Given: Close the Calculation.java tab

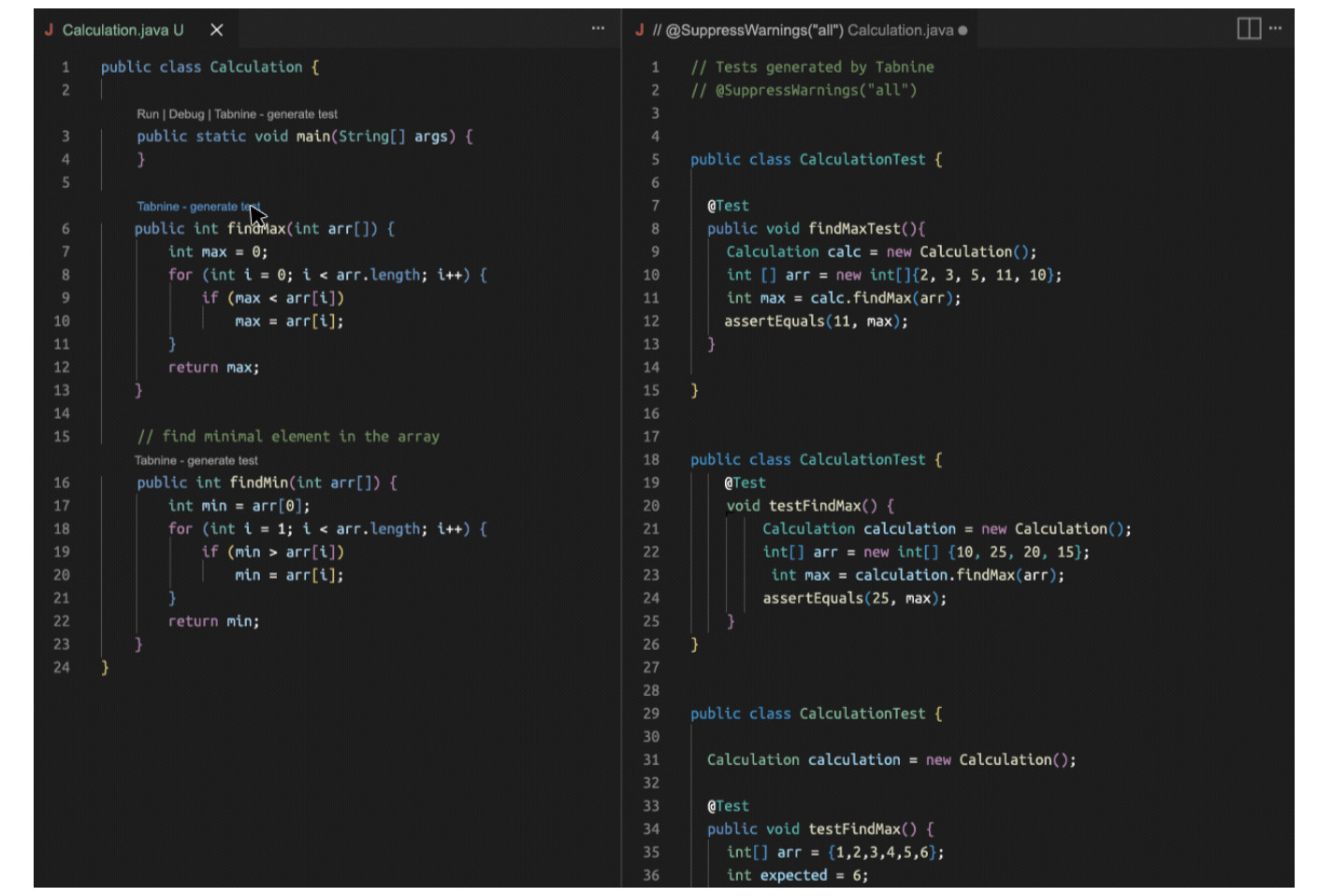Looking at the screenshot, I should pos(216,30).
